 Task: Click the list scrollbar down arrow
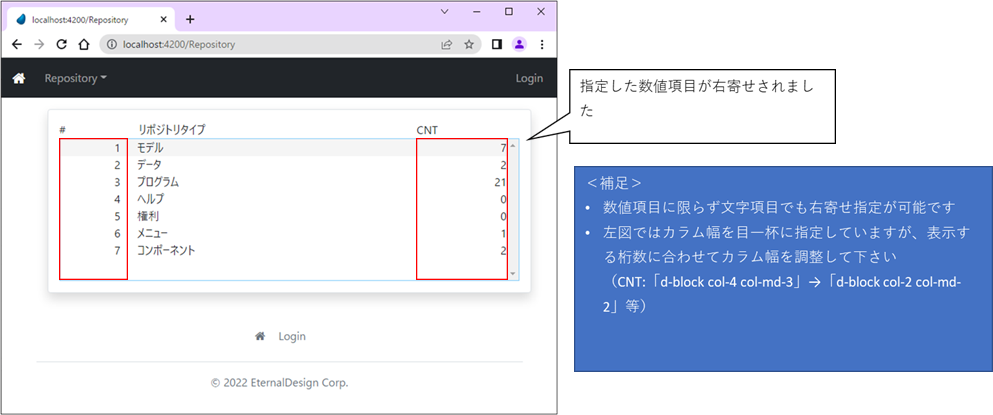pos(513,273)
